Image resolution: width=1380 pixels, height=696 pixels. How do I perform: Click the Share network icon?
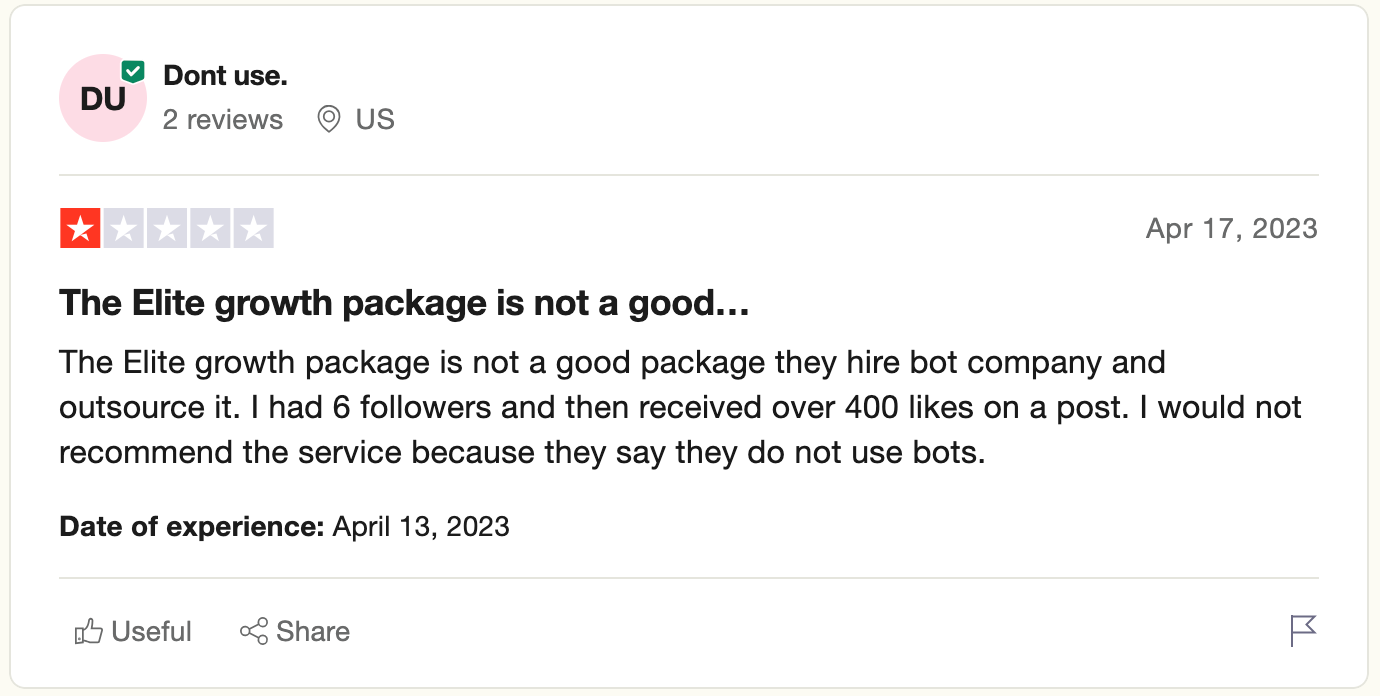(254, 632)
